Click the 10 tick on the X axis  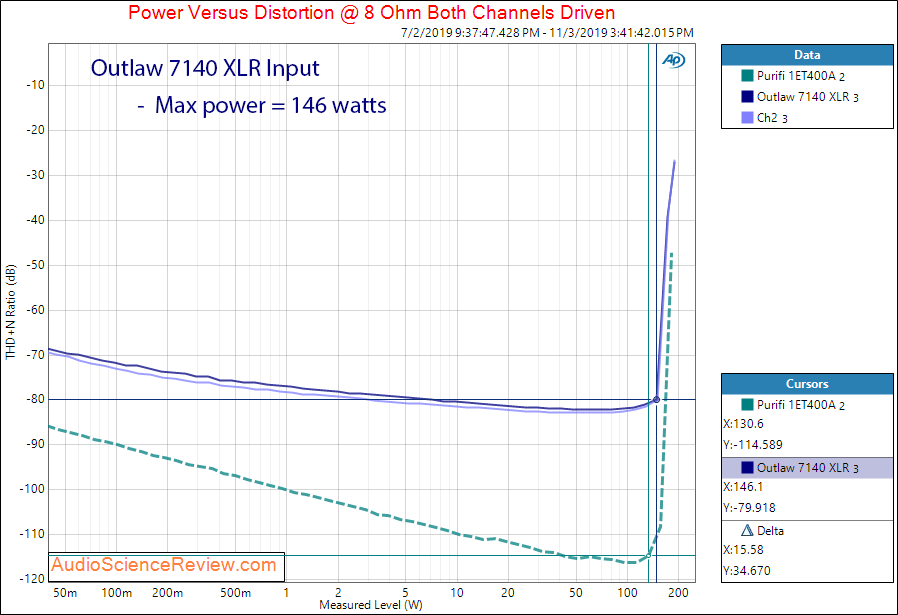click(x=456, y=593)
